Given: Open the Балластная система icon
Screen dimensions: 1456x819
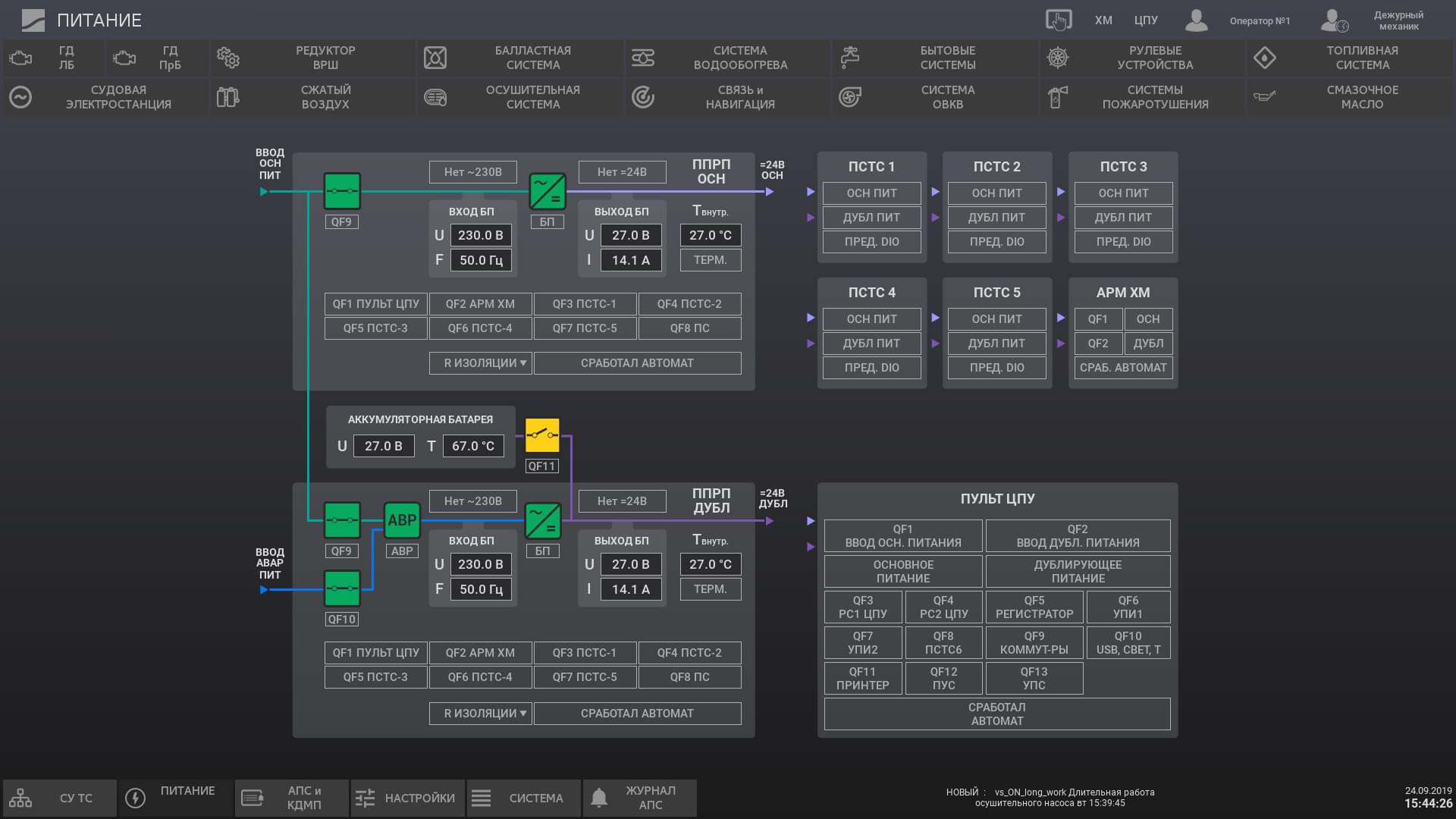Looking at the screenshot, I should tap(435, 58).
